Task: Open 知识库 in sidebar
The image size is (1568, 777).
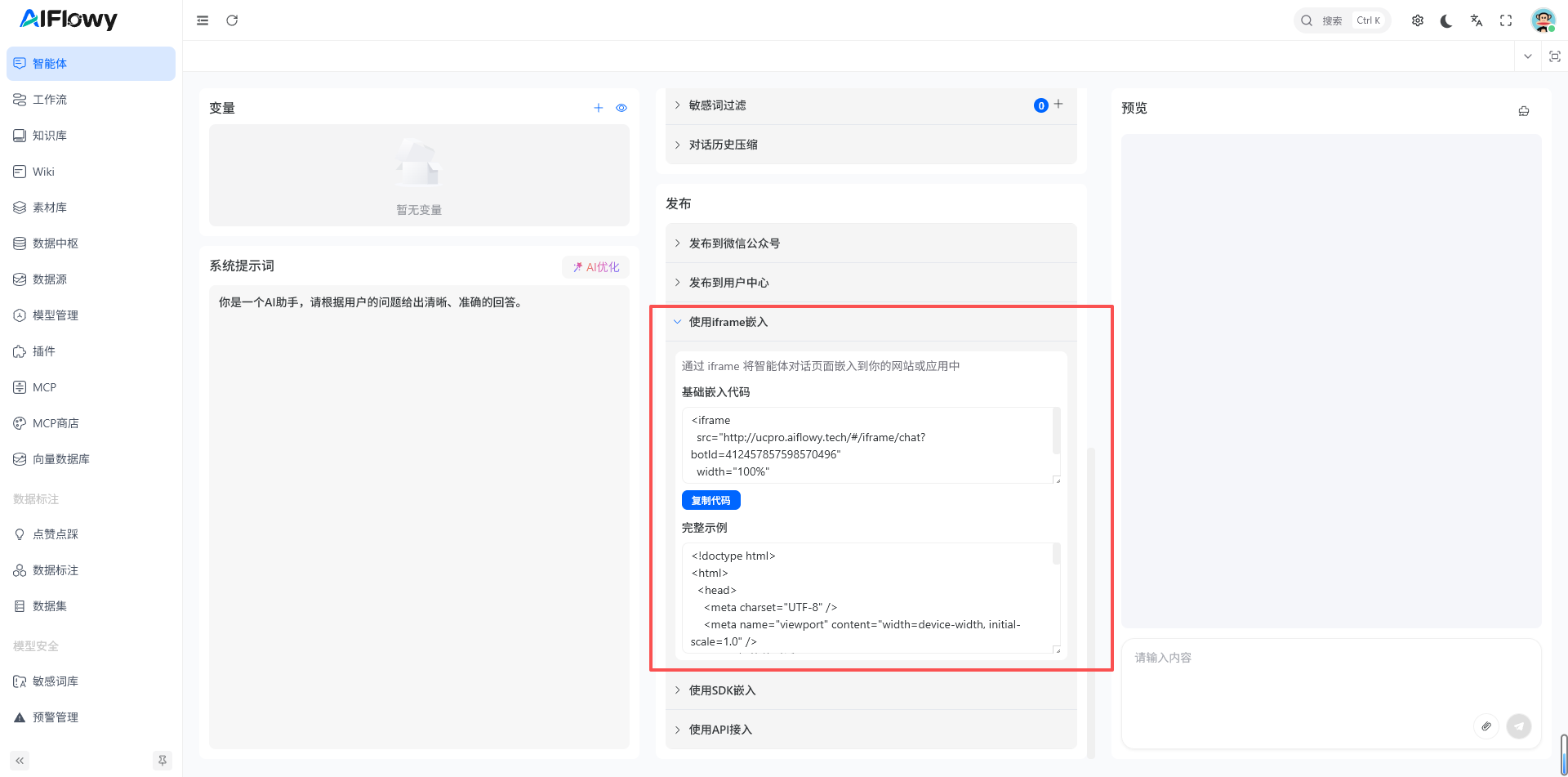Action: coord(91,136)
